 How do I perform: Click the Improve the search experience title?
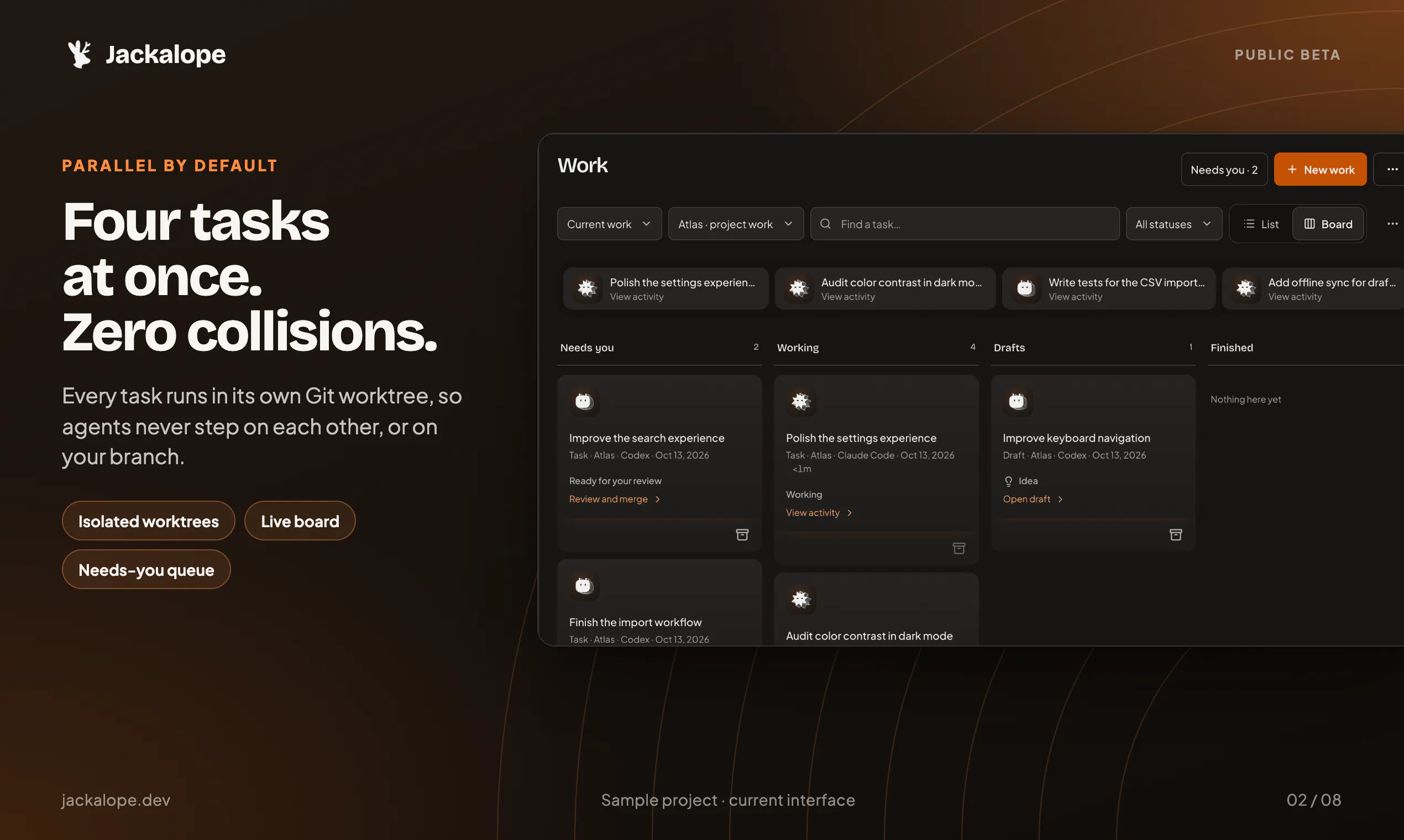pyautogui.click(x=647, y=438)
